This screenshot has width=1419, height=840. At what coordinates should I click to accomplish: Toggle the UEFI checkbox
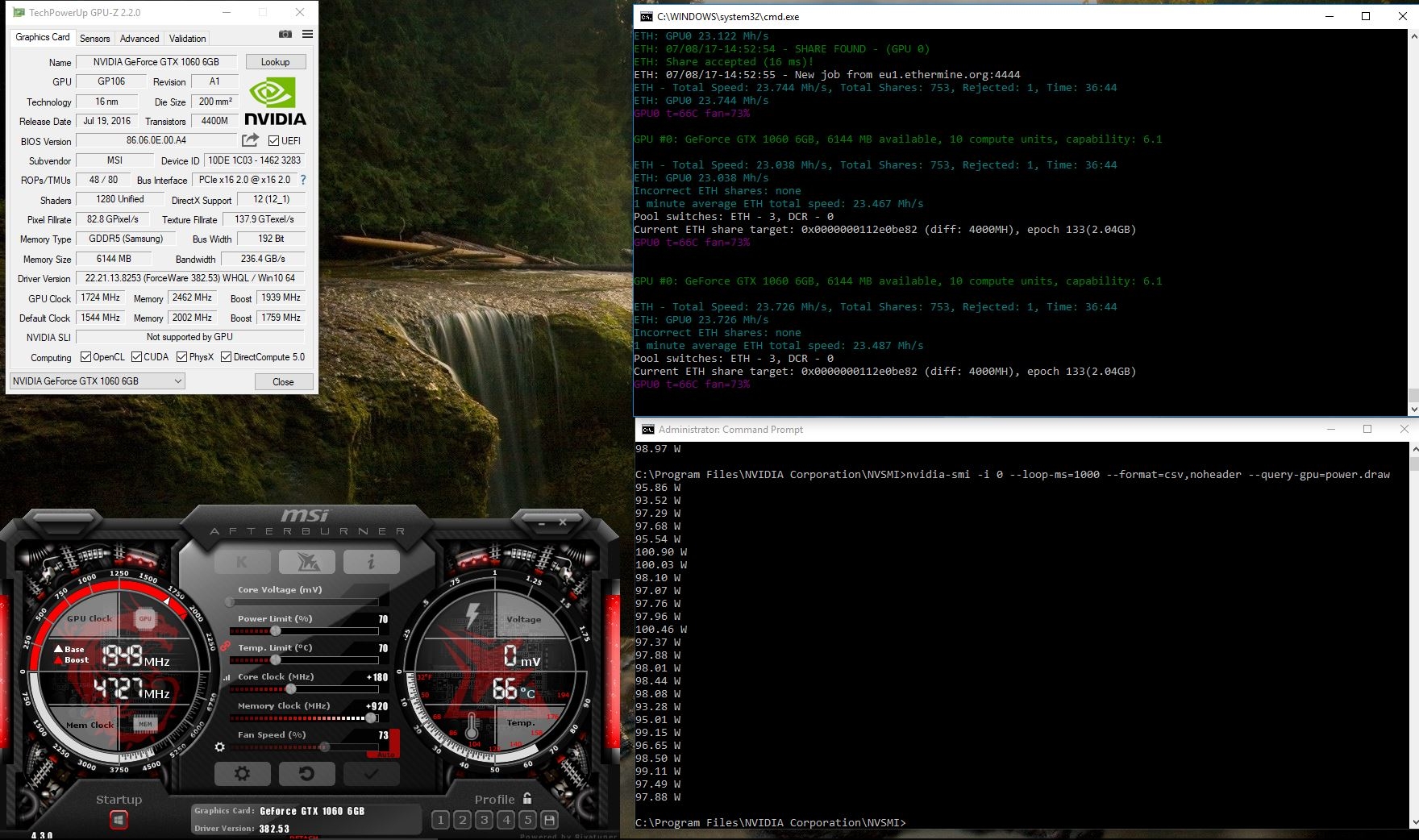tap(274, 140)
